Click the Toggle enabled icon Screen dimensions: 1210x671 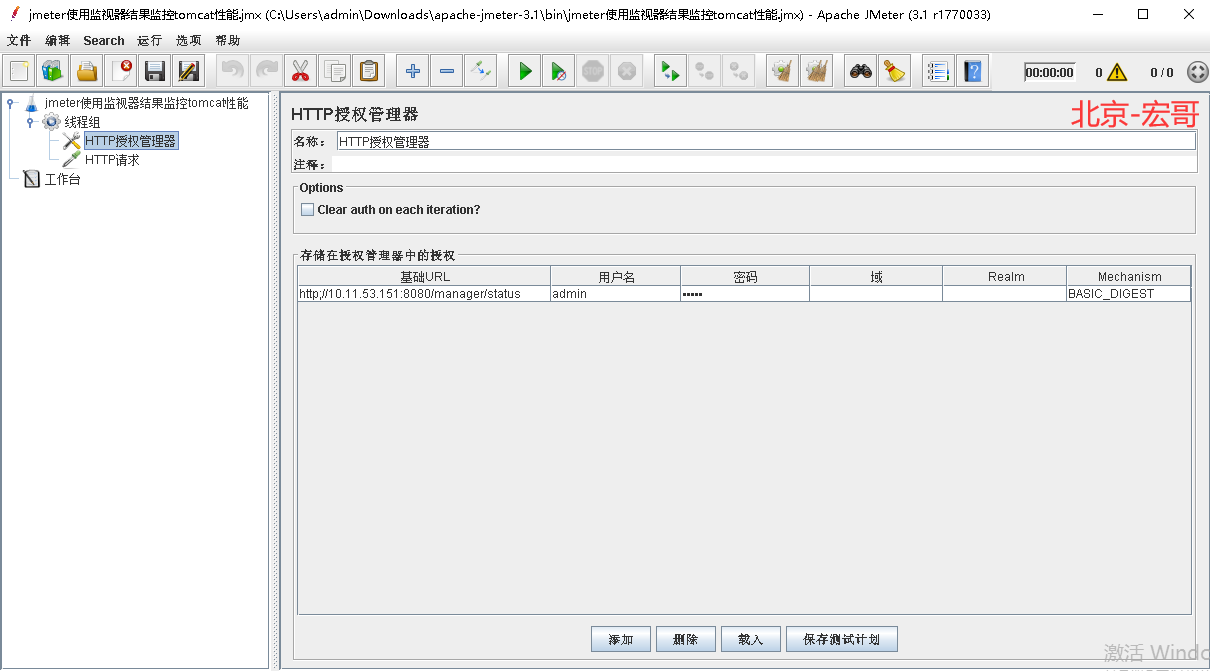point(480,71)
